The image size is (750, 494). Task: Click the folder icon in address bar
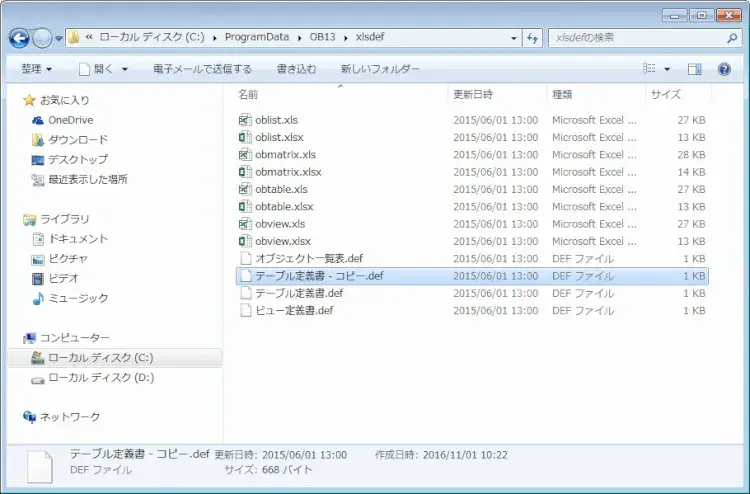tap(73, 37)
